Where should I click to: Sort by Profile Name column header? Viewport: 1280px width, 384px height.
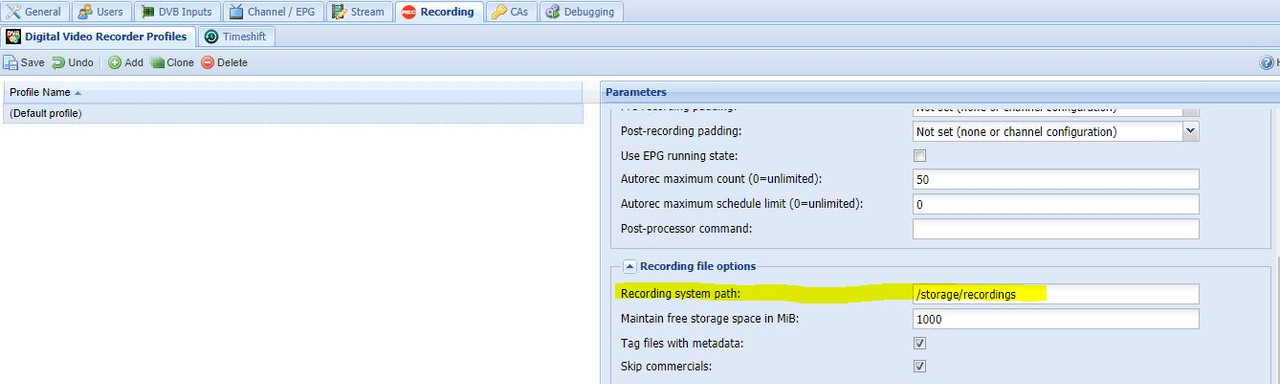click(x=292, y=92)
